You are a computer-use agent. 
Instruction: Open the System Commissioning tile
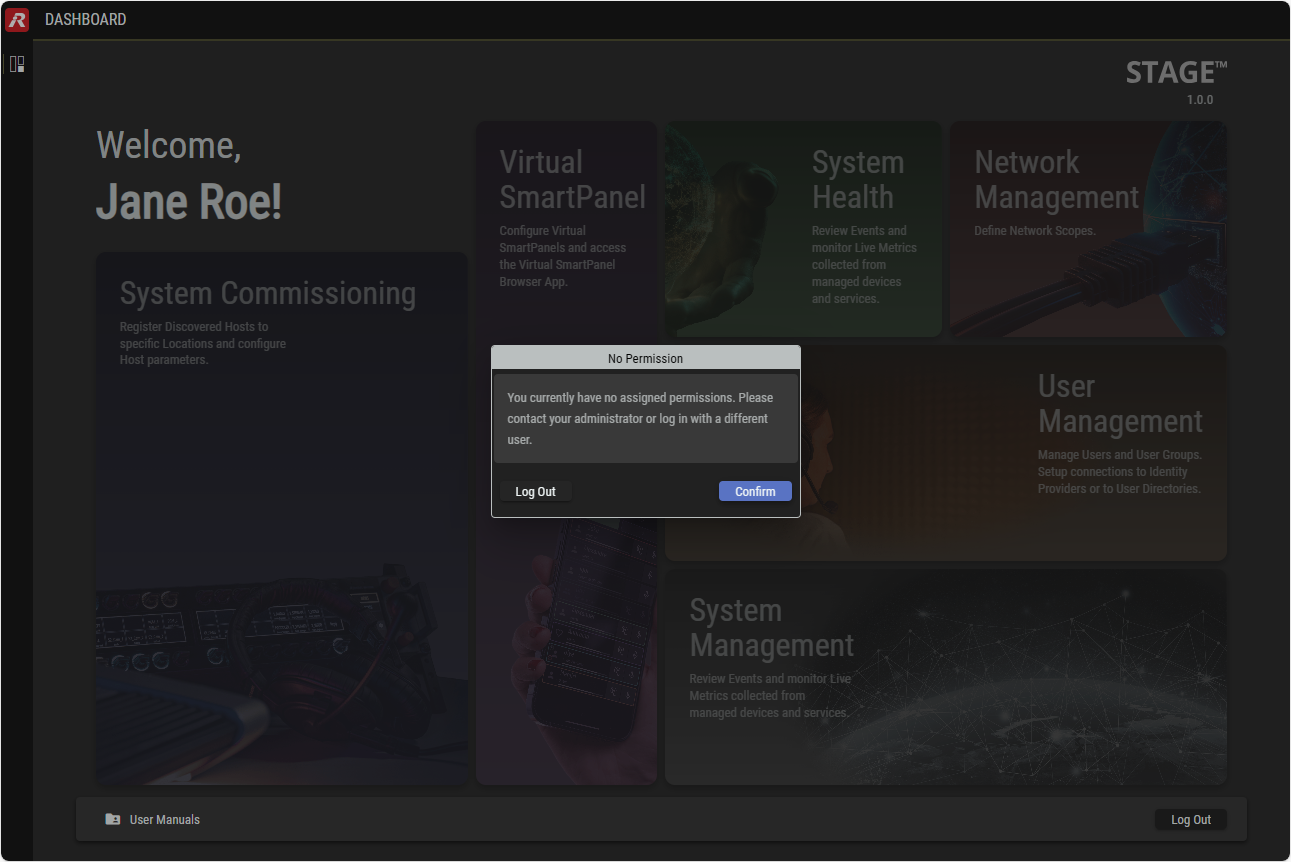click(282, 518)
